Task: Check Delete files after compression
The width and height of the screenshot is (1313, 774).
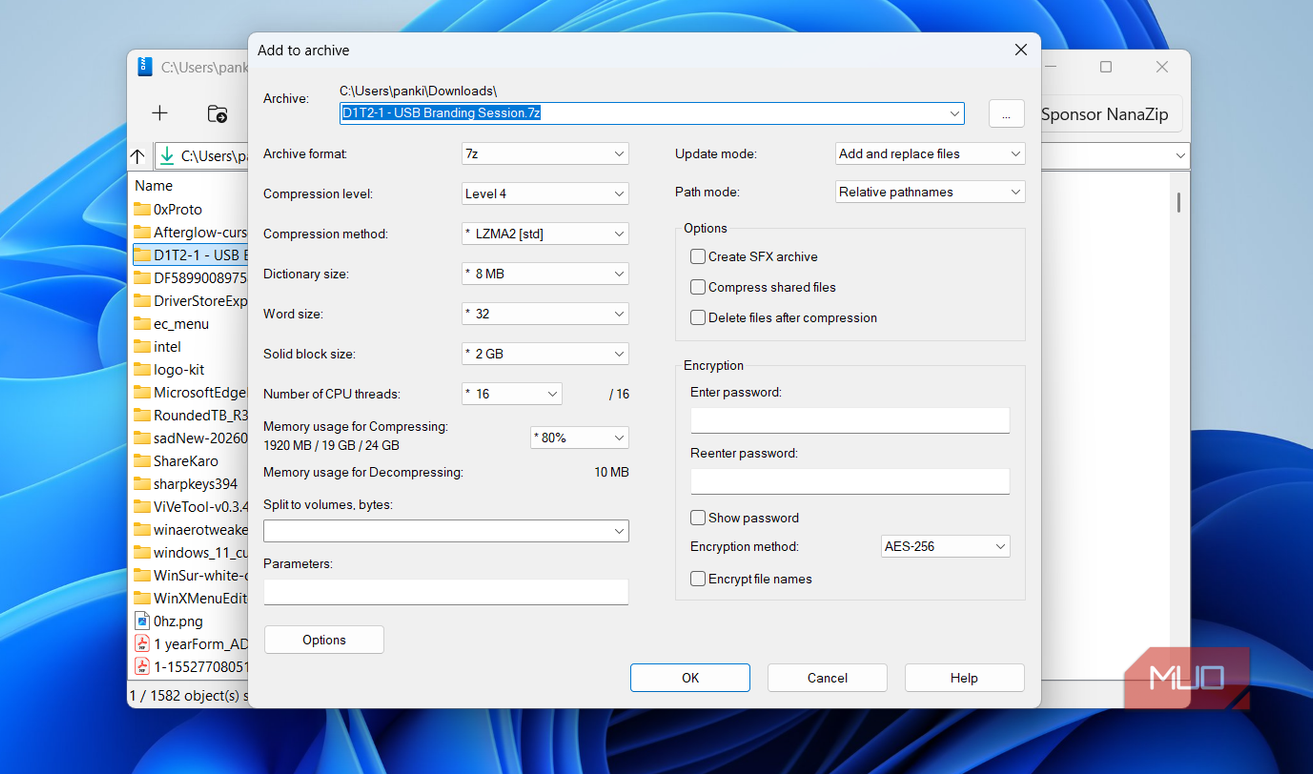Action: [698, 318]
